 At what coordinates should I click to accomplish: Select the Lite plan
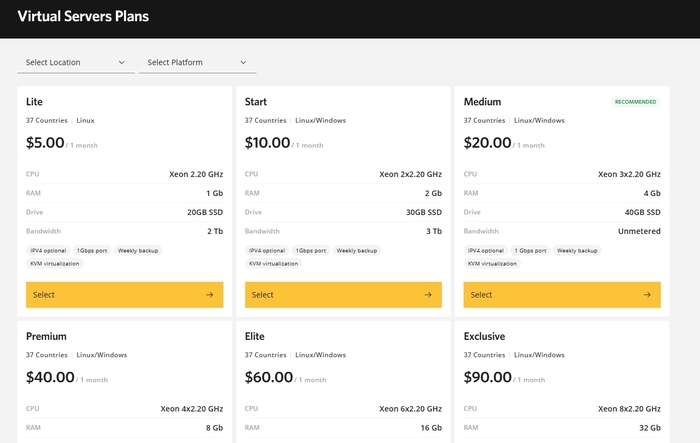124,295
